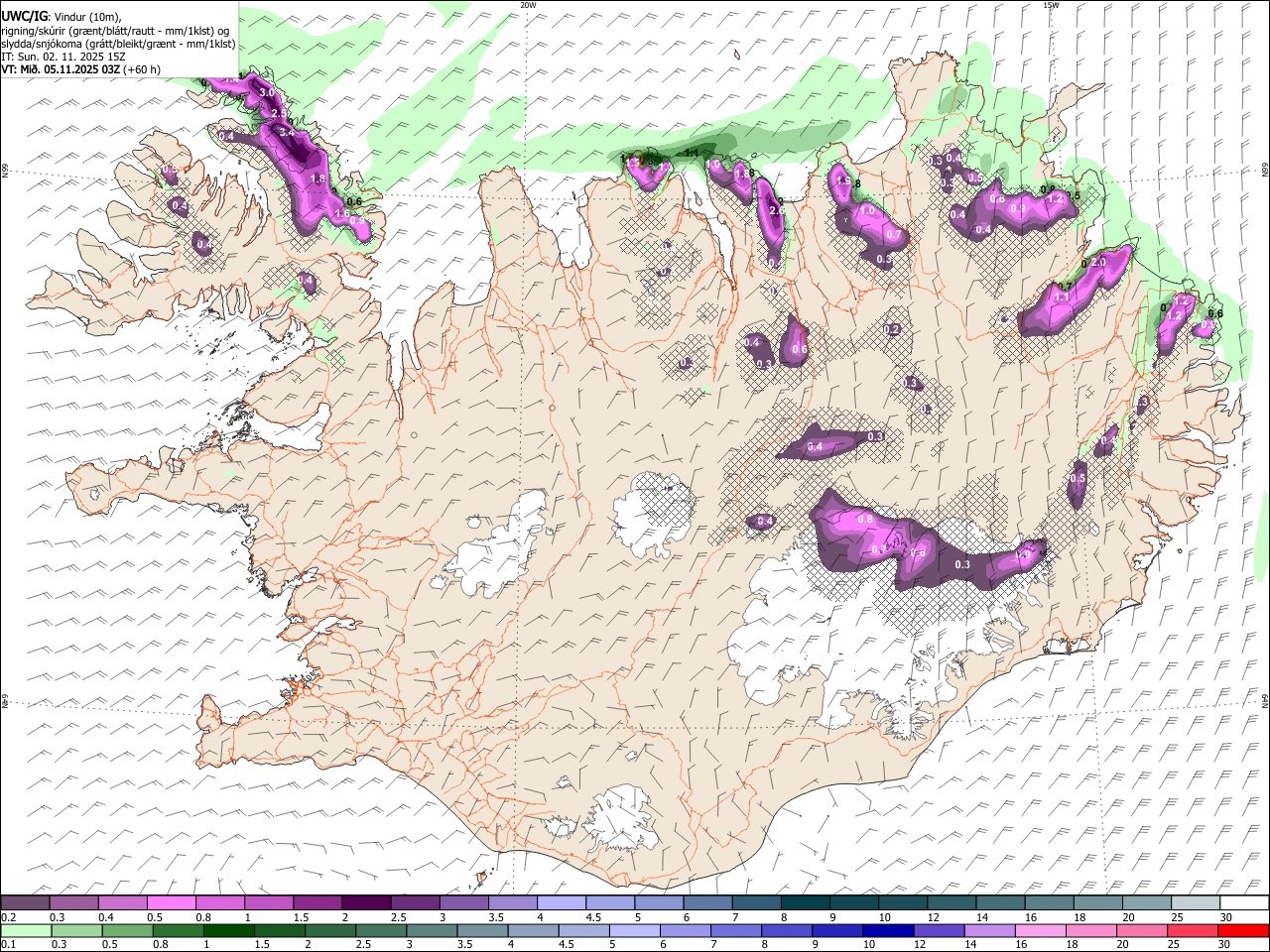Click the '2.6' snowfall value in the north
This screenshot has height=952, width=1270.
777,210
